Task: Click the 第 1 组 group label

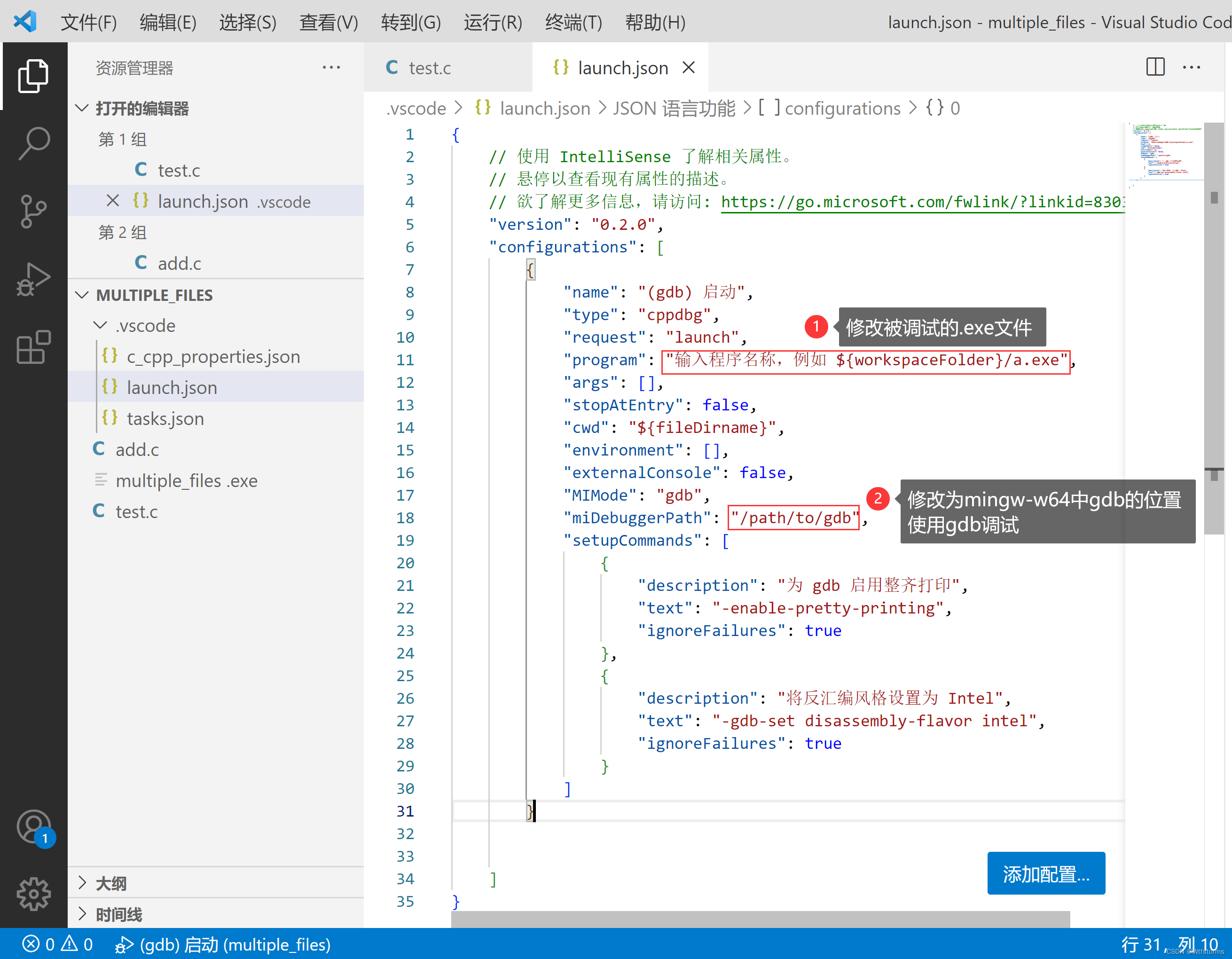Action: tap(122, 139)
